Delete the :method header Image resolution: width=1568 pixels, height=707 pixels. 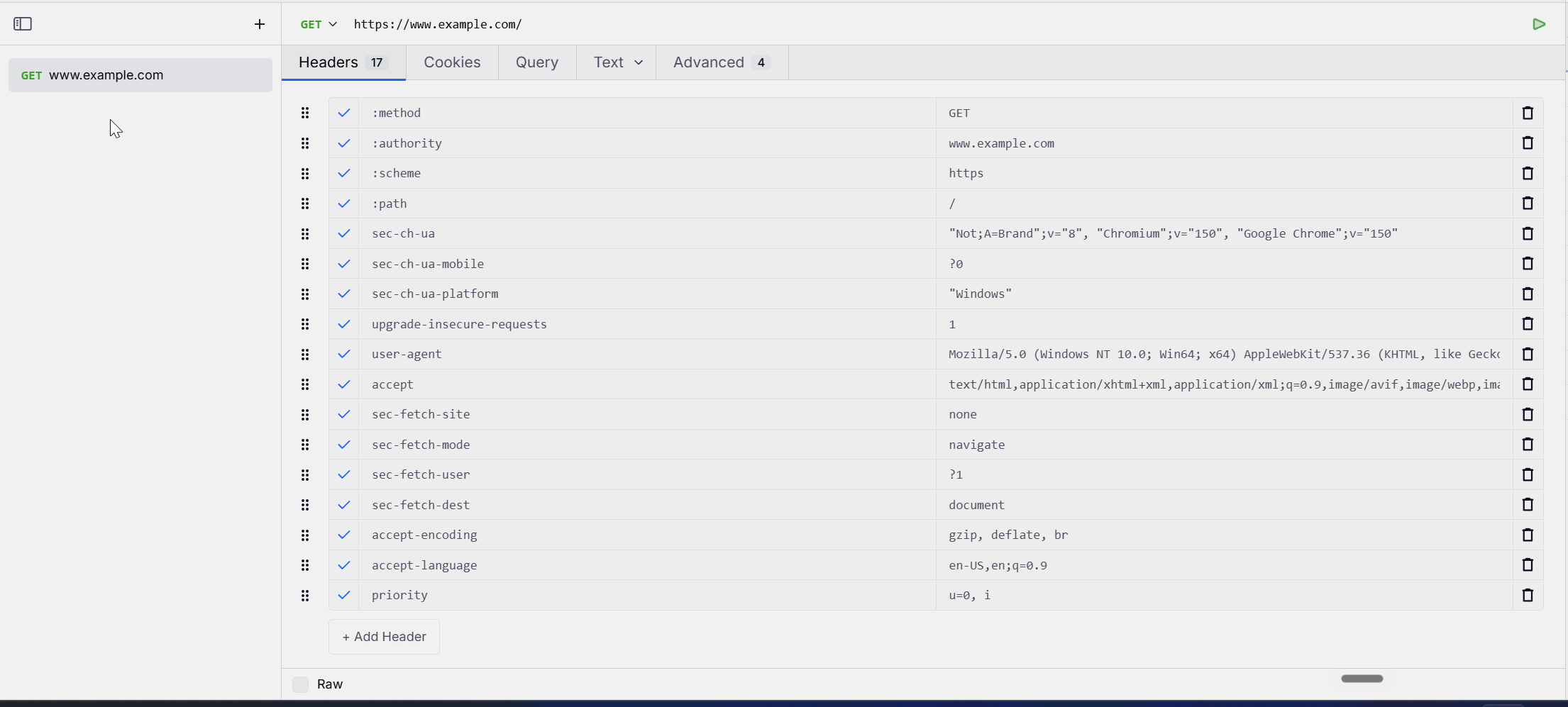point(1528,113)
